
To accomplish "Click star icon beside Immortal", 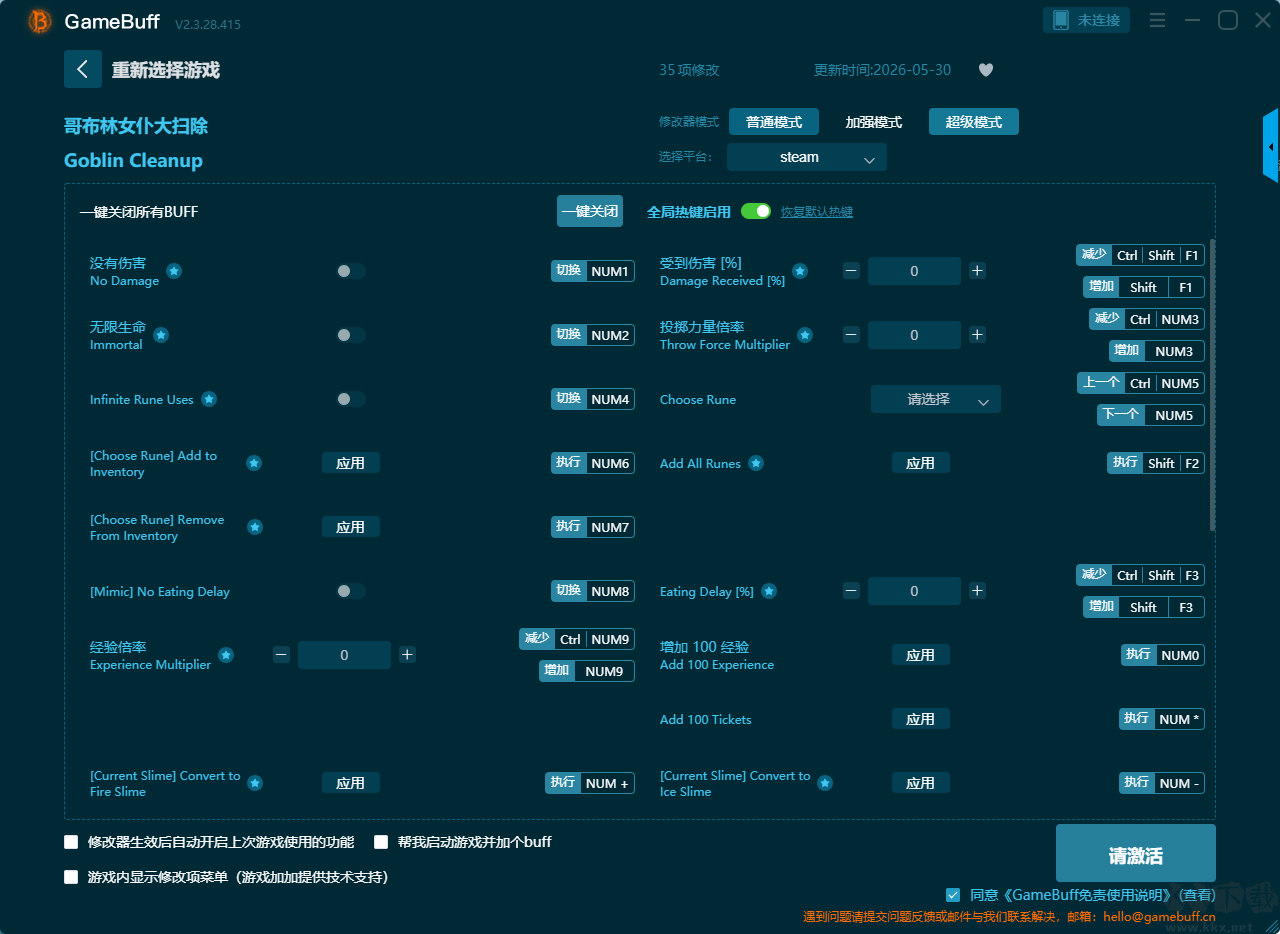I will [x=161, y=335].
